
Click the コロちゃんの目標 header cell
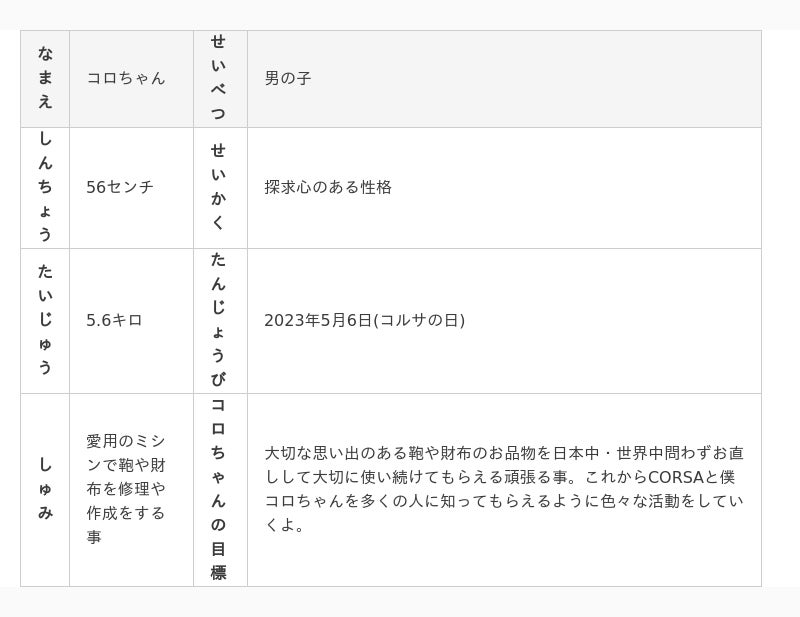219,489
